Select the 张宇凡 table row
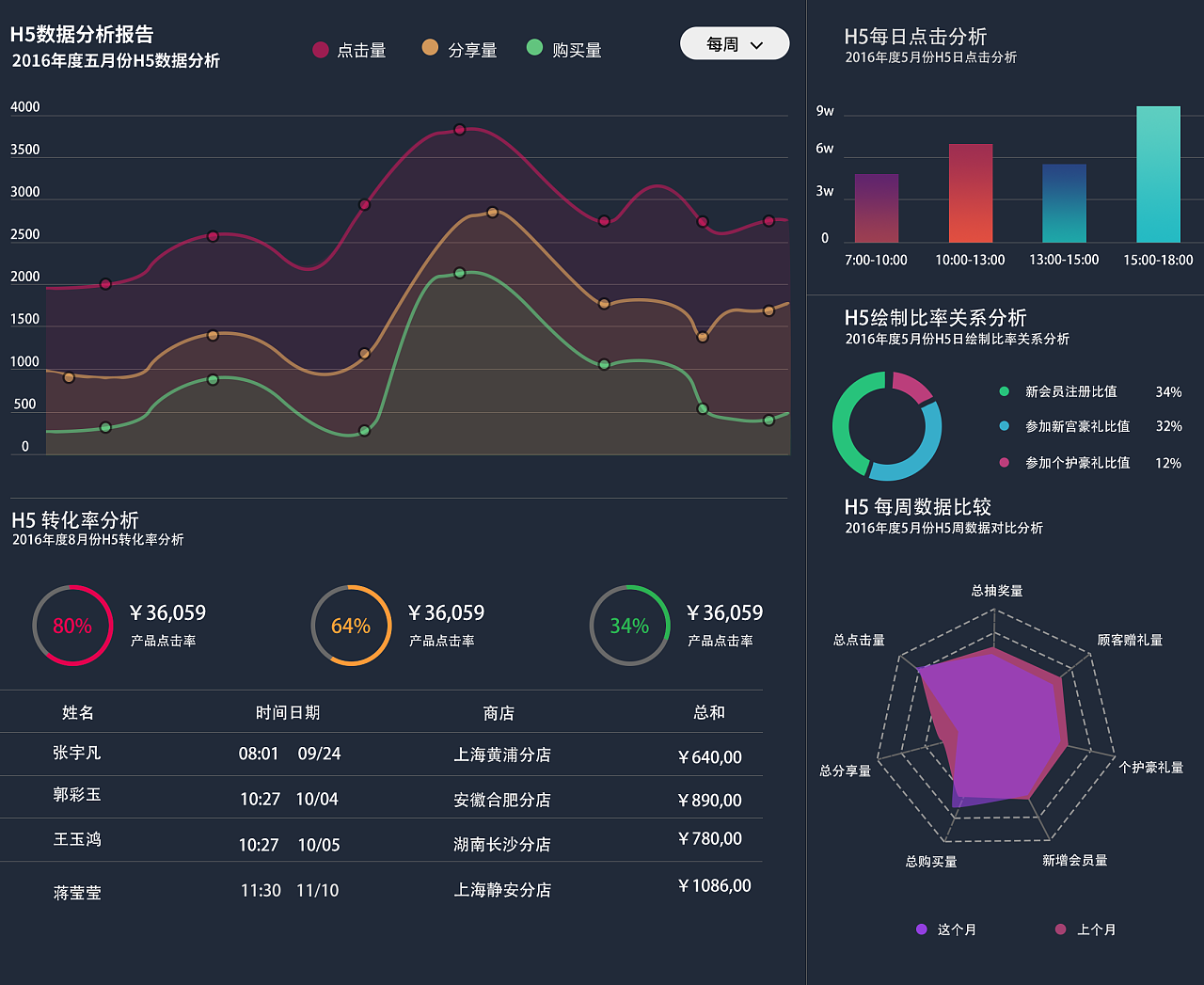Image resolution: width=1204 pixels, height=985 pixels. pyautogui.click(x=376, y=755)
